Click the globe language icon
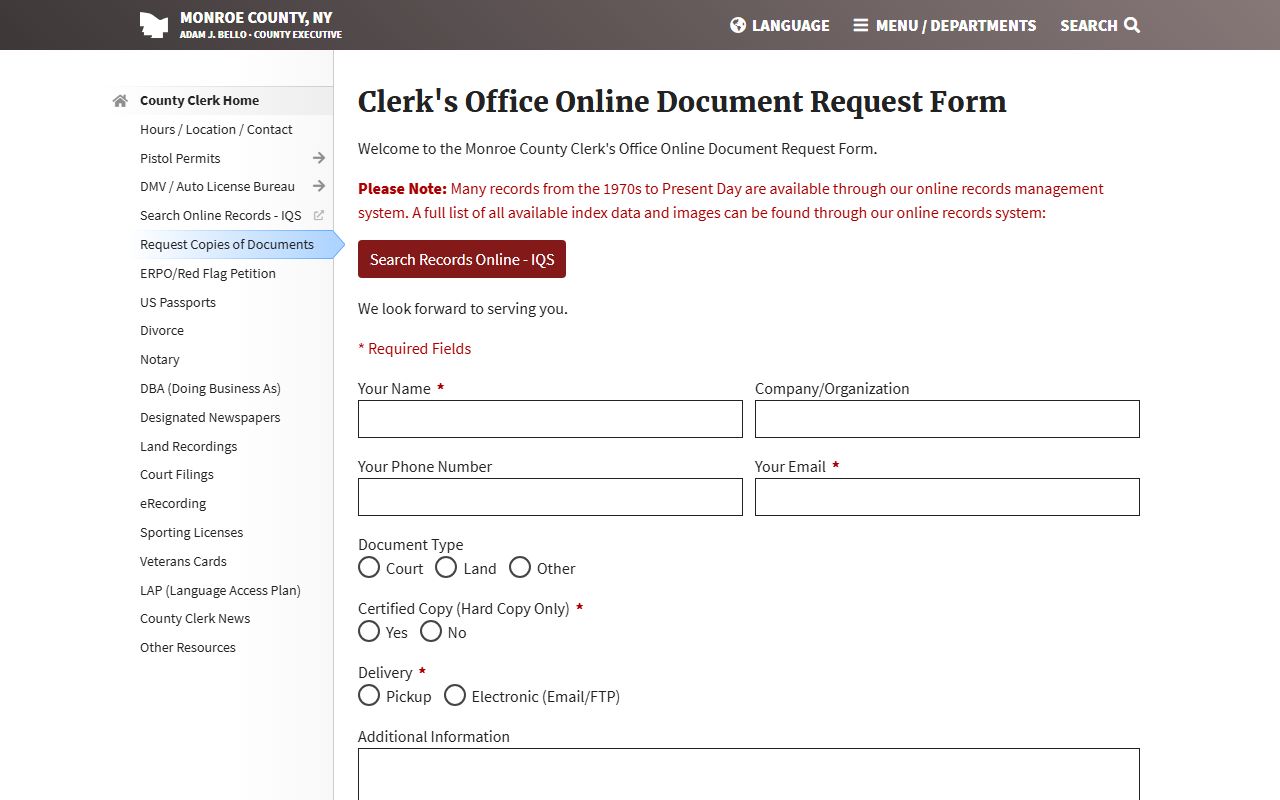Screen dimensions: 1280x800 (x=738, y=25)
